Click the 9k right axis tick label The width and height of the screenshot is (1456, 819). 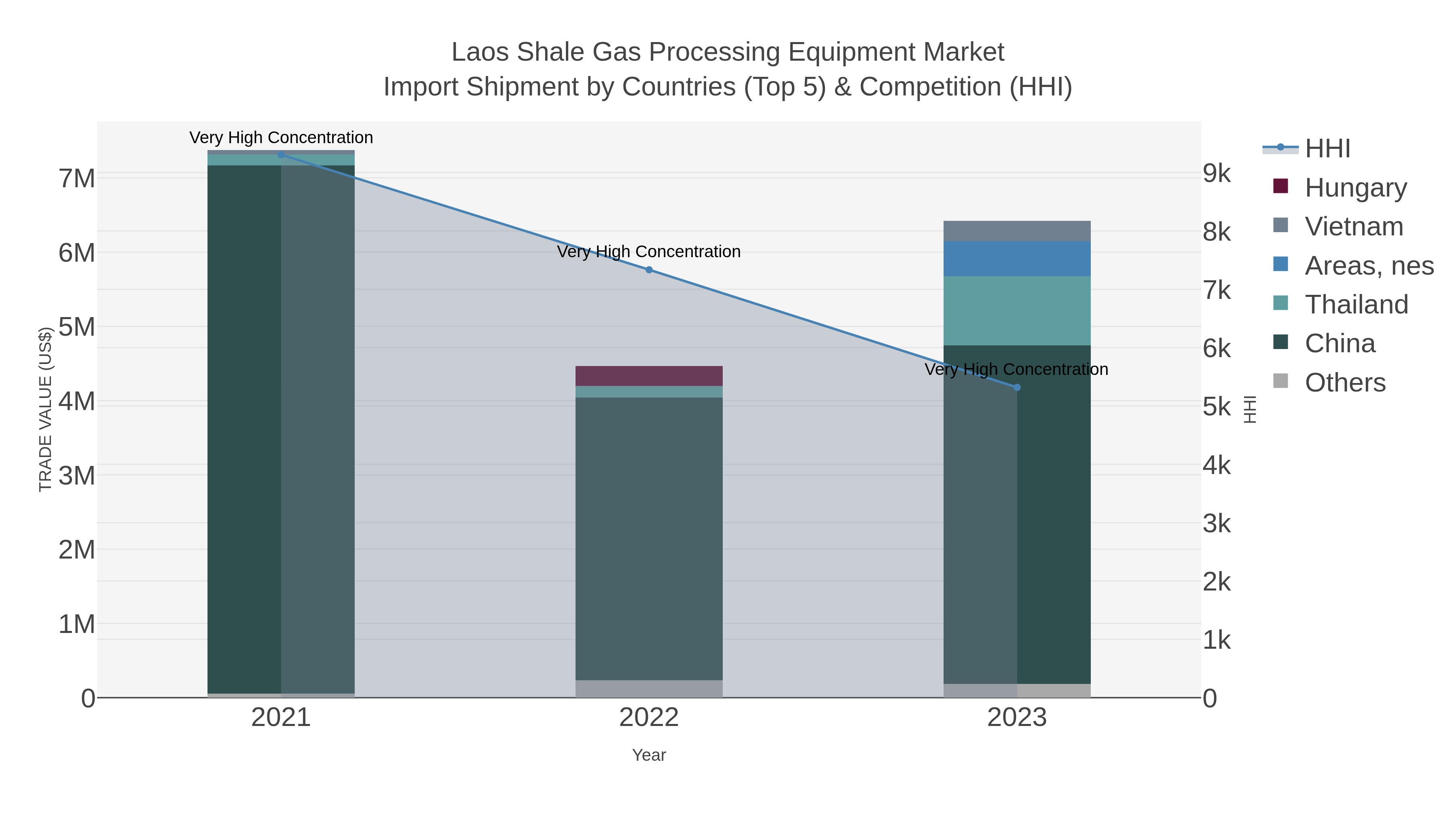[x=1217, y=174]
